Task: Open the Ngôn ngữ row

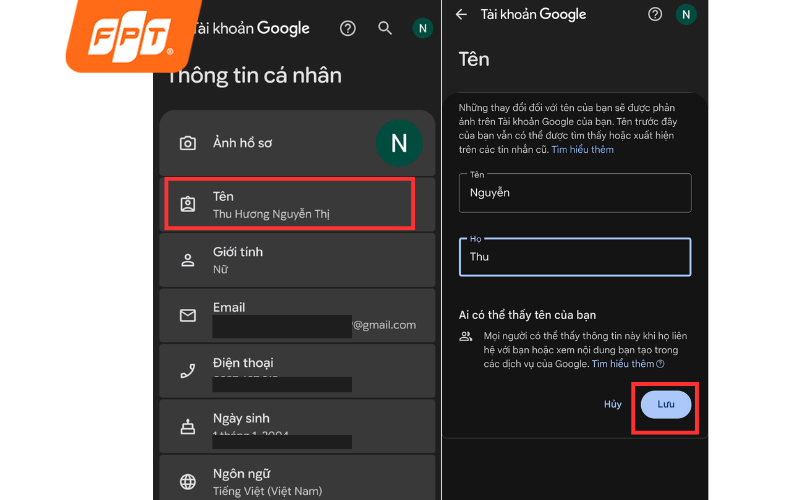Action: pos(297,478)
